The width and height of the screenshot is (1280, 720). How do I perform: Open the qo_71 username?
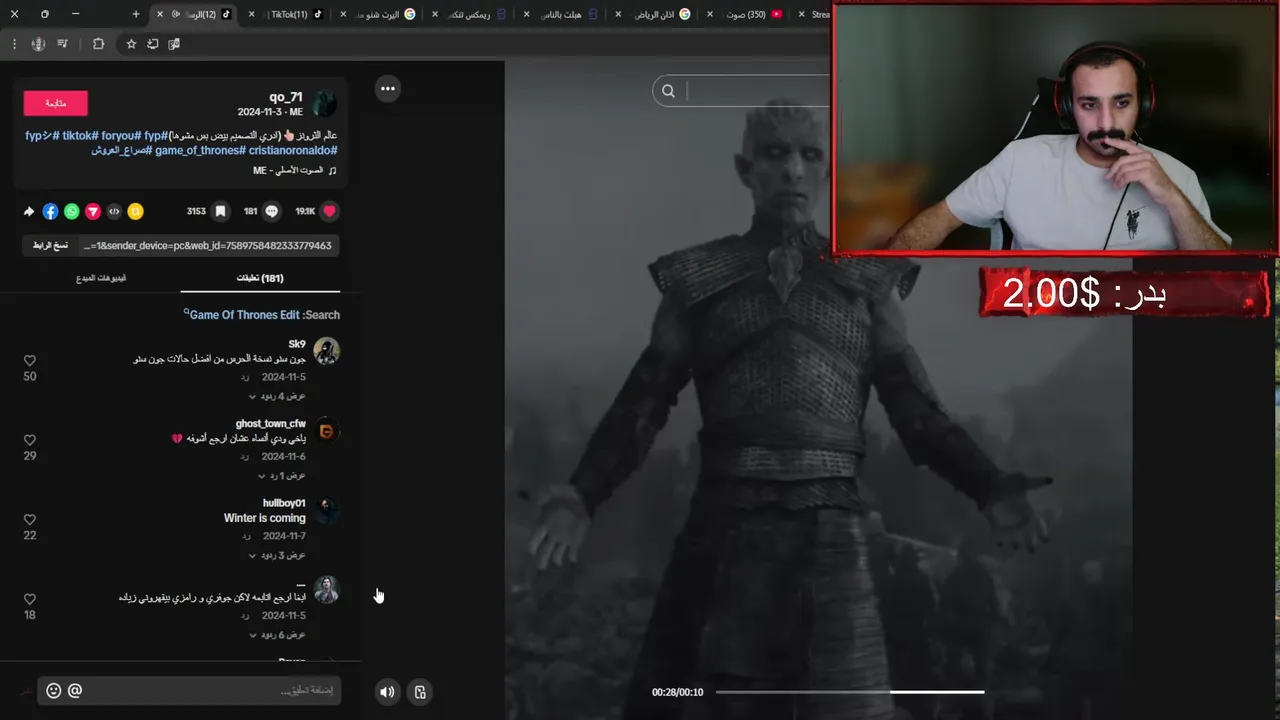[x=286, y=97]
